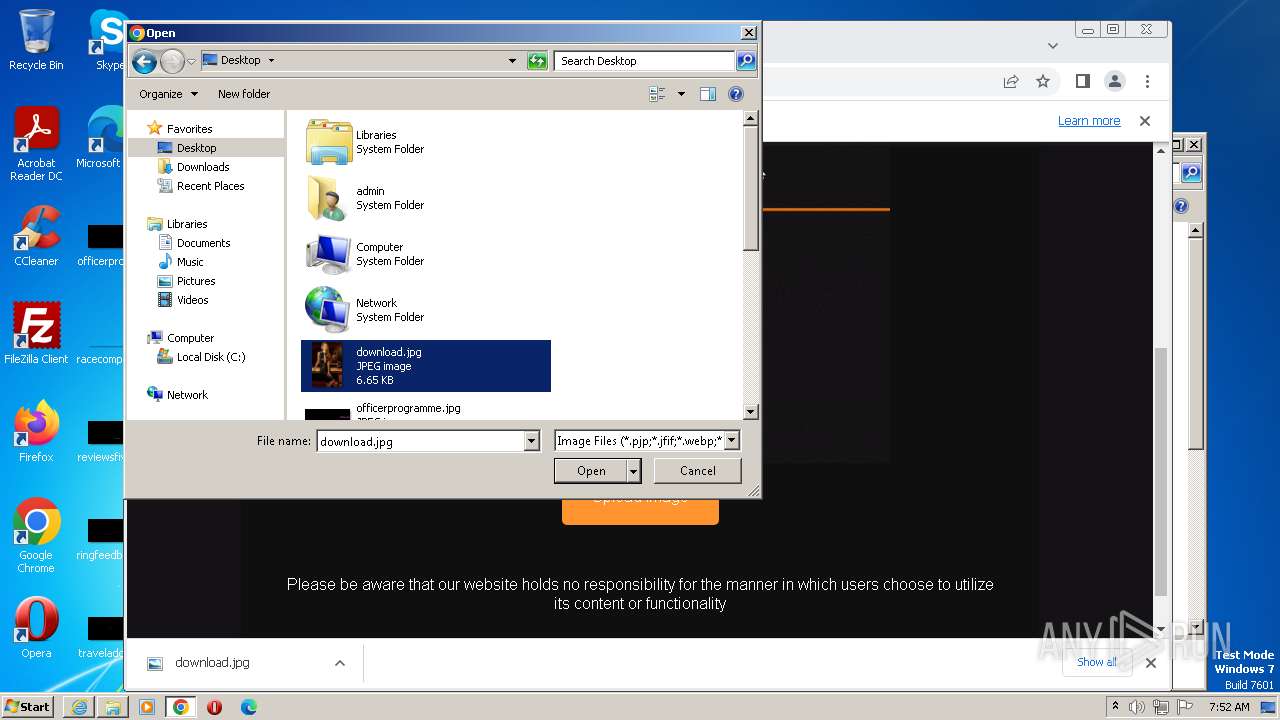Open Internet Explorer from taskbar

pos(79,707)
